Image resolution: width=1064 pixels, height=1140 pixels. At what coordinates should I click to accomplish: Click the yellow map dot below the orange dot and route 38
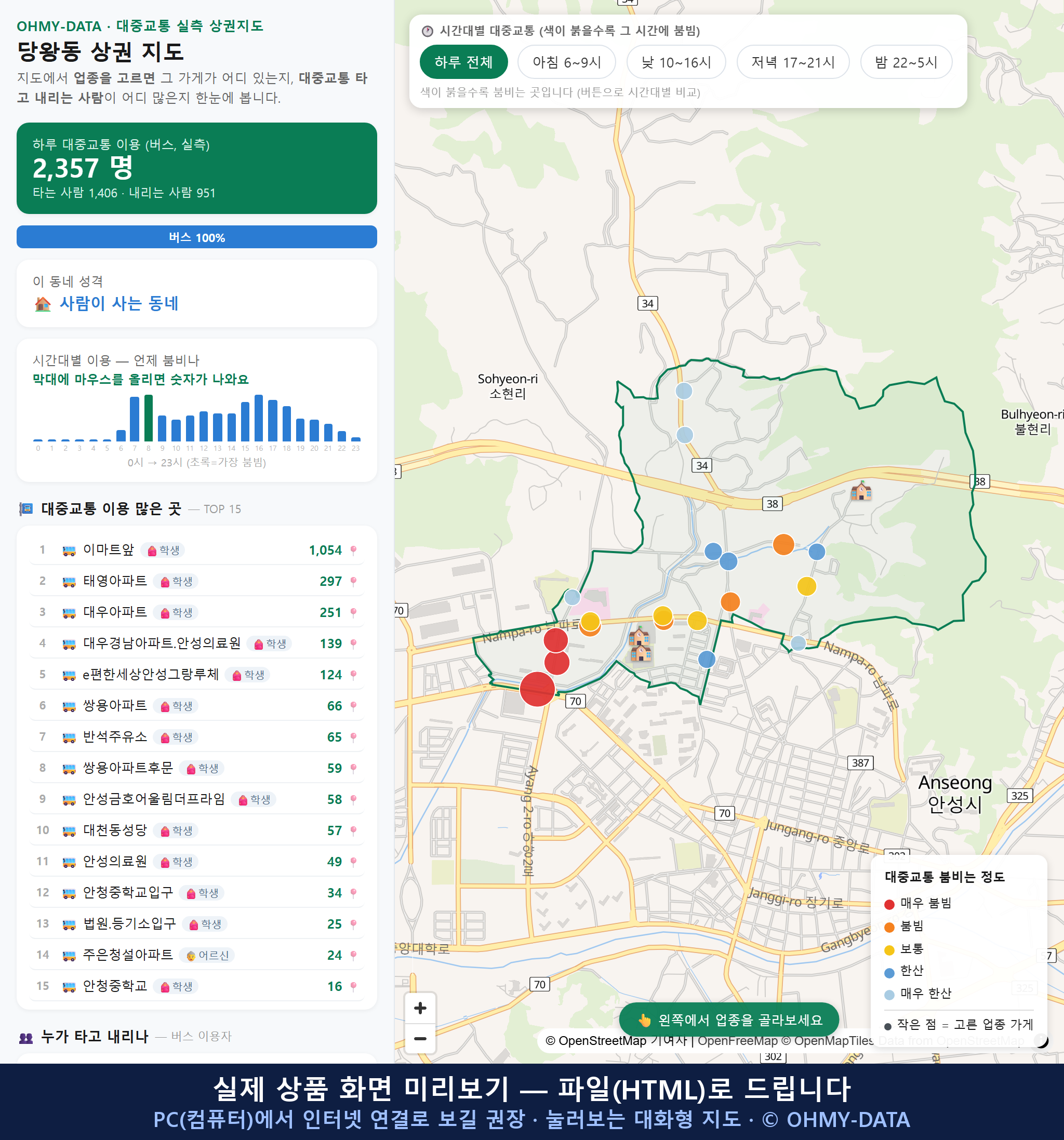[806, 586]
